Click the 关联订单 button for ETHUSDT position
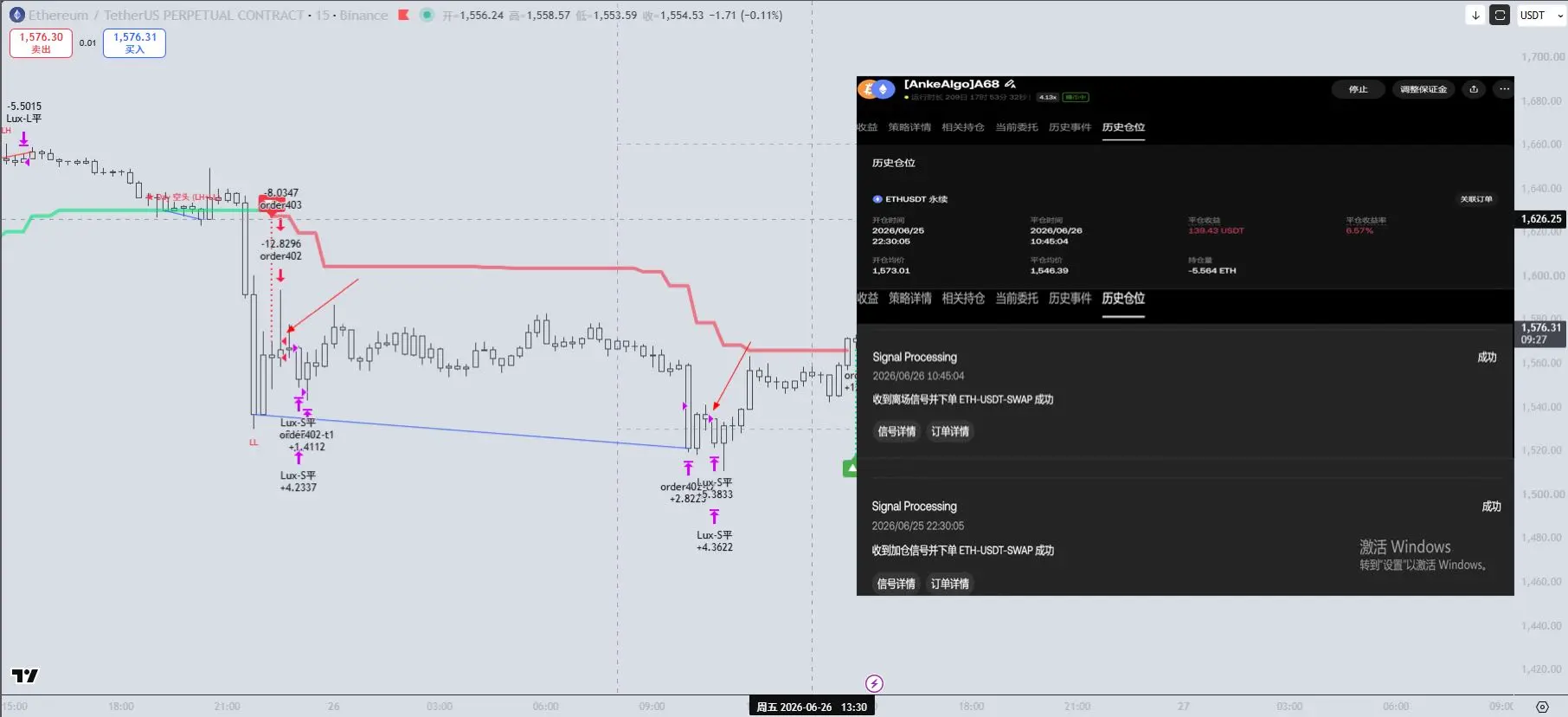Screen dimensions: 1568x717 (x=1476, y=199)
